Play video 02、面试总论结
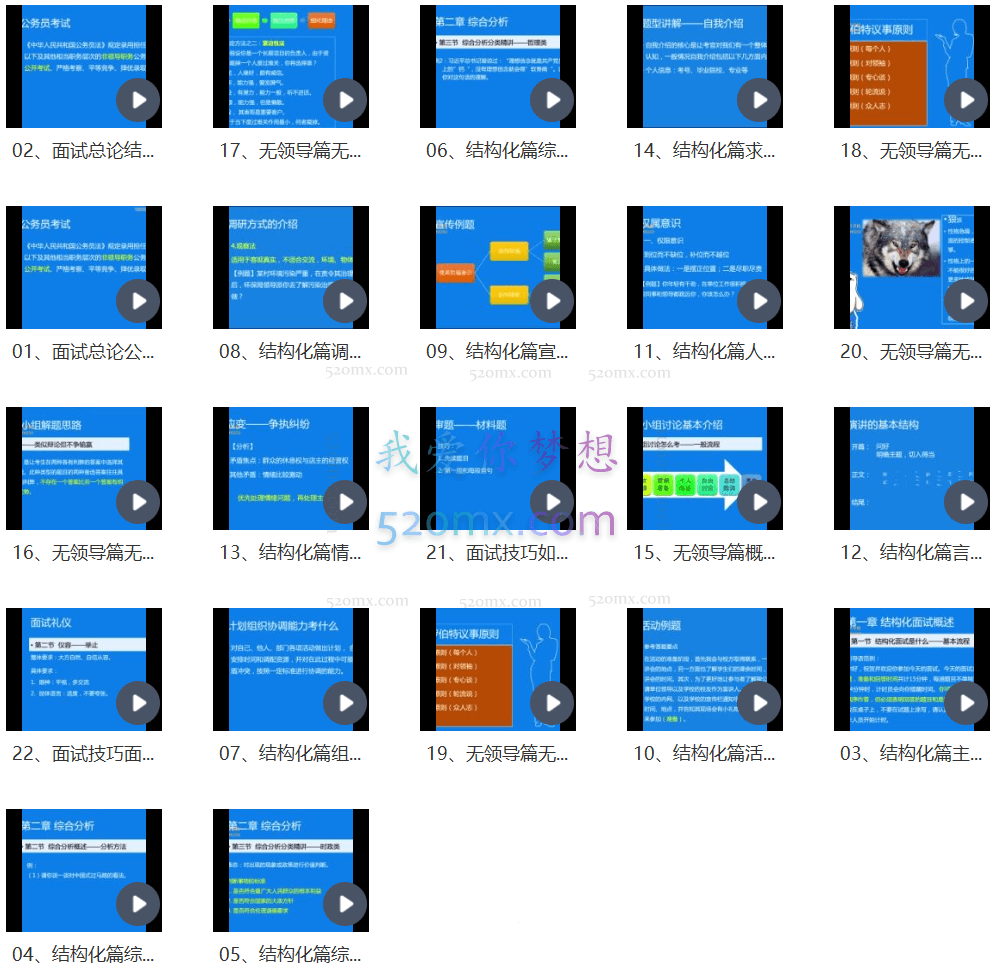Image resolution: width=996 pixels, height=967 pixels. coord(138,100)
